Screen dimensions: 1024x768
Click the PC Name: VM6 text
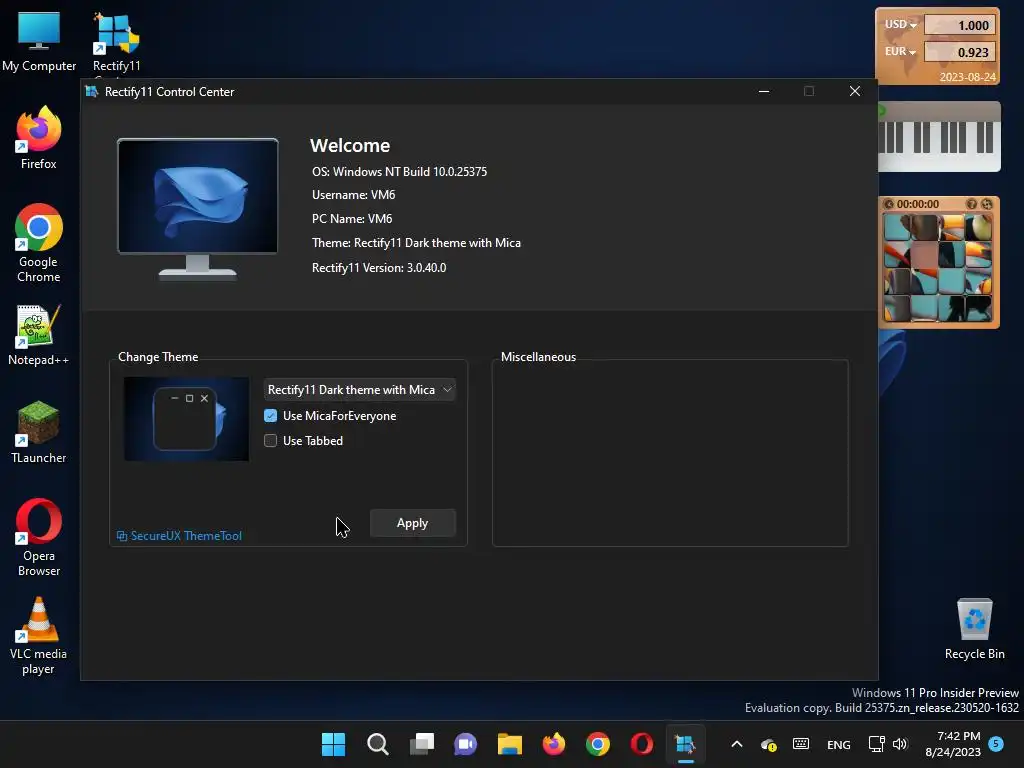pos(351,219)
